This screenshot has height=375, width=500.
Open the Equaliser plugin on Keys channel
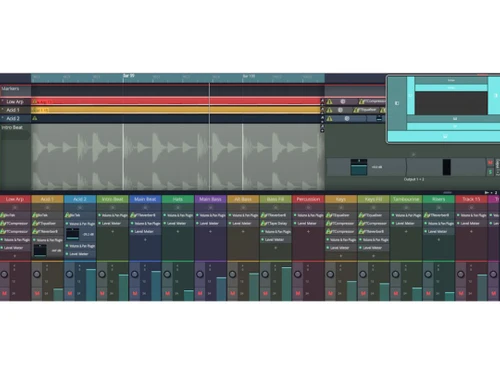point(341,215)
